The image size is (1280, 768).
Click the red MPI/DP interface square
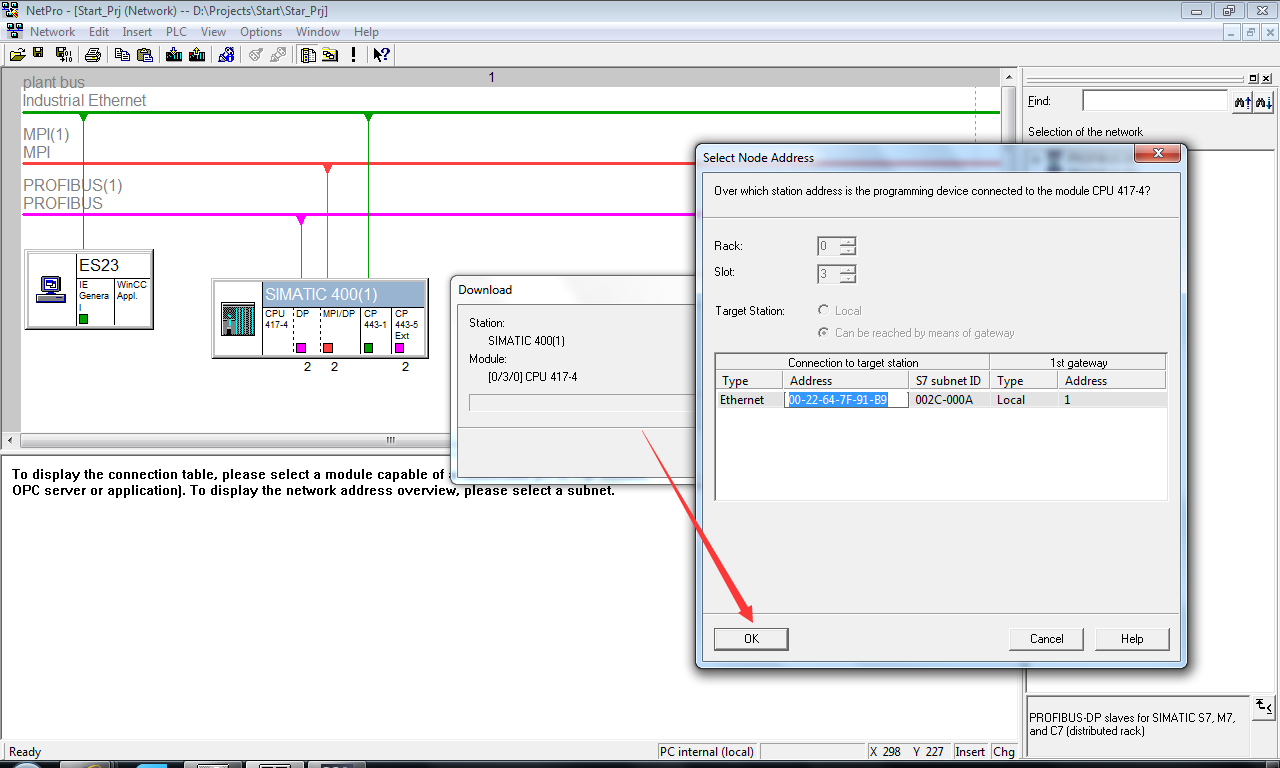[x=327, y=348]
